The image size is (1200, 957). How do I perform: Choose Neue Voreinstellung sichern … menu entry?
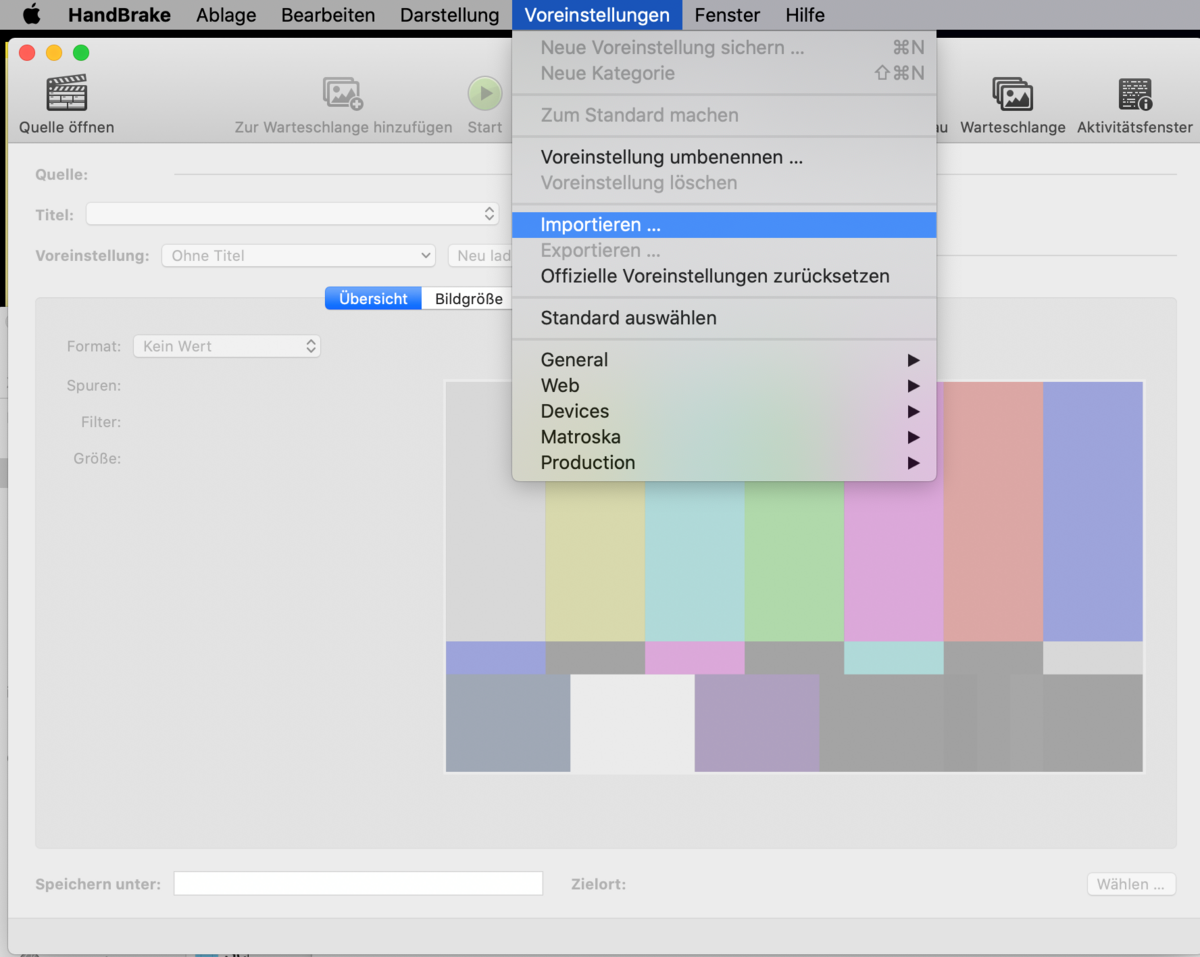(724, 47)
